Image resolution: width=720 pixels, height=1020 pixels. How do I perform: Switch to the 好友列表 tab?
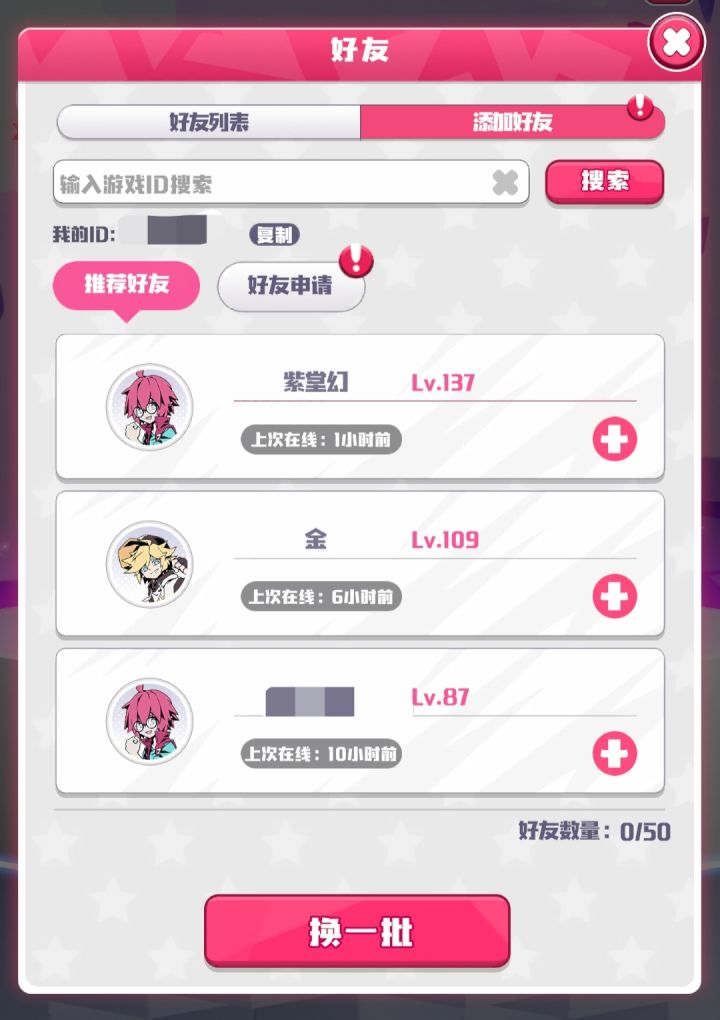tap(209, 122)
